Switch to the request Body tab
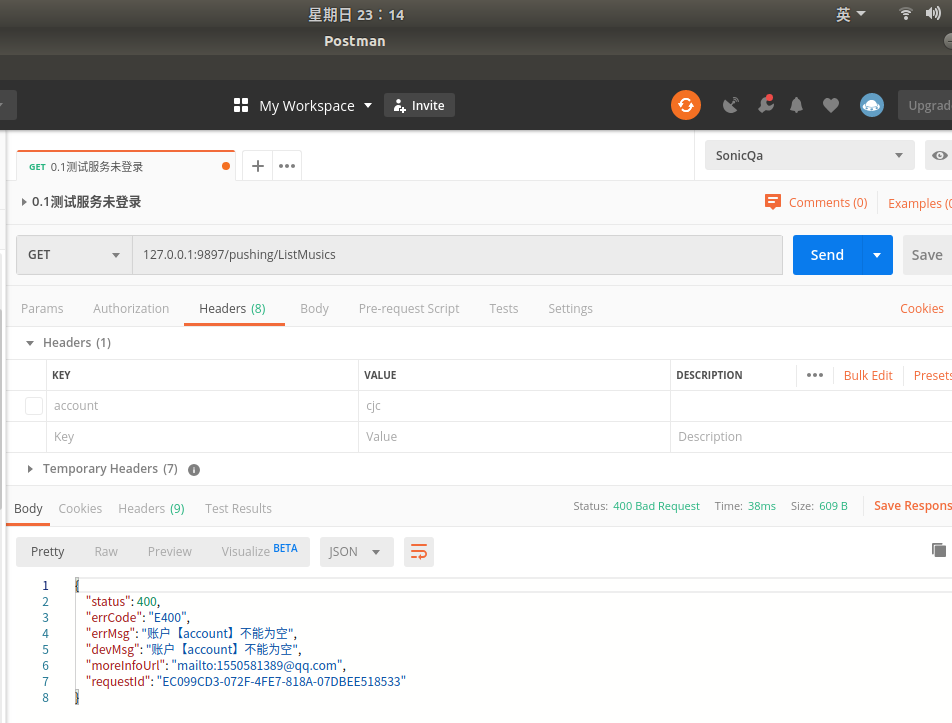 coord(314,308)
